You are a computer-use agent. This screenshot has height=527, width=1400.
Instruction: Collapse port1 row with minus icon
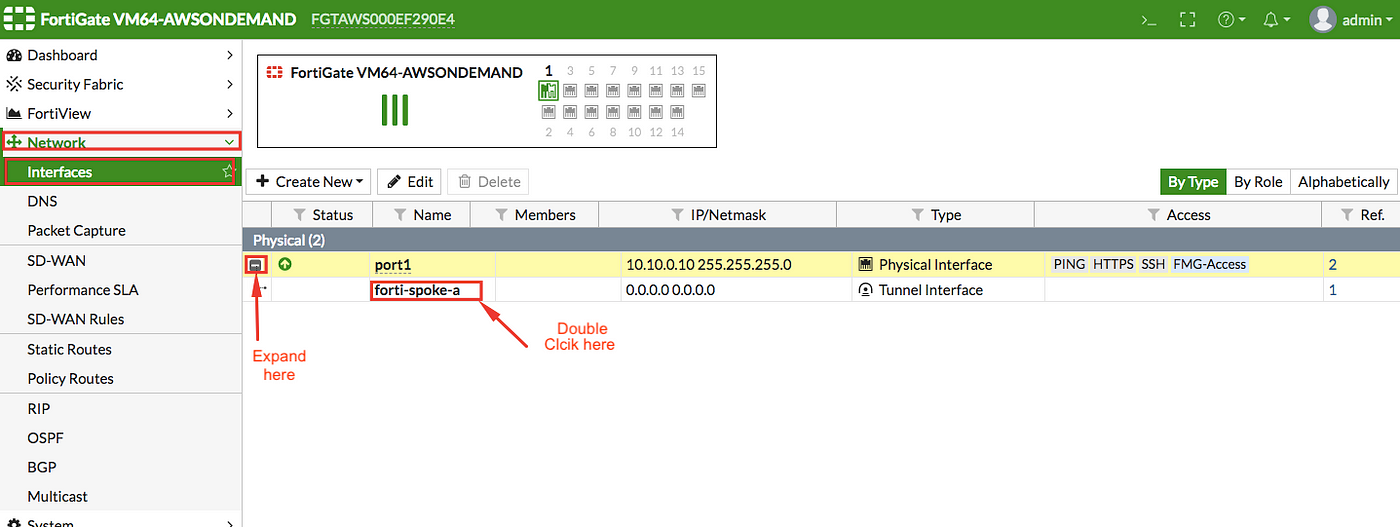tap(256, 265)
